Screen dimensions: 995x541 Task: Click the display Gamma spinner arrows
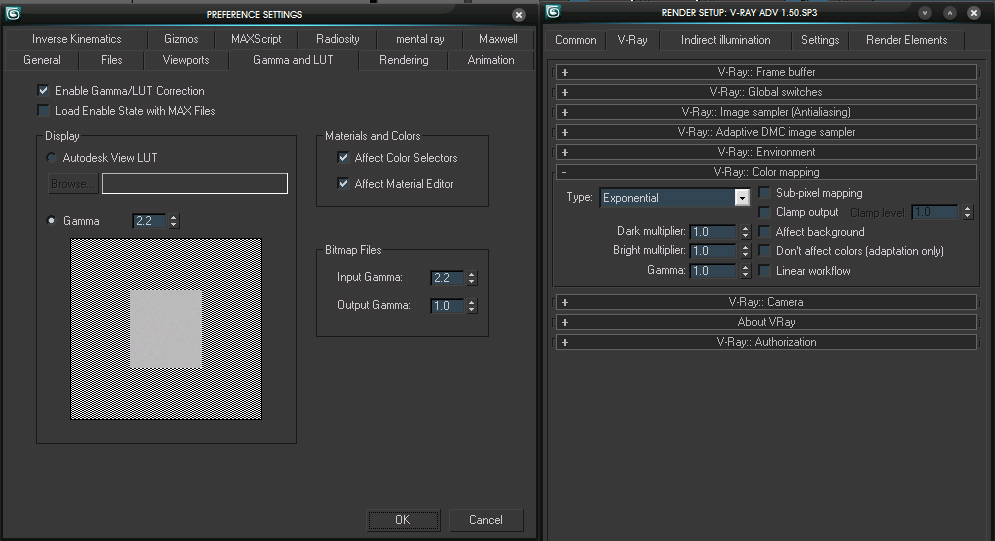point(174,221)
